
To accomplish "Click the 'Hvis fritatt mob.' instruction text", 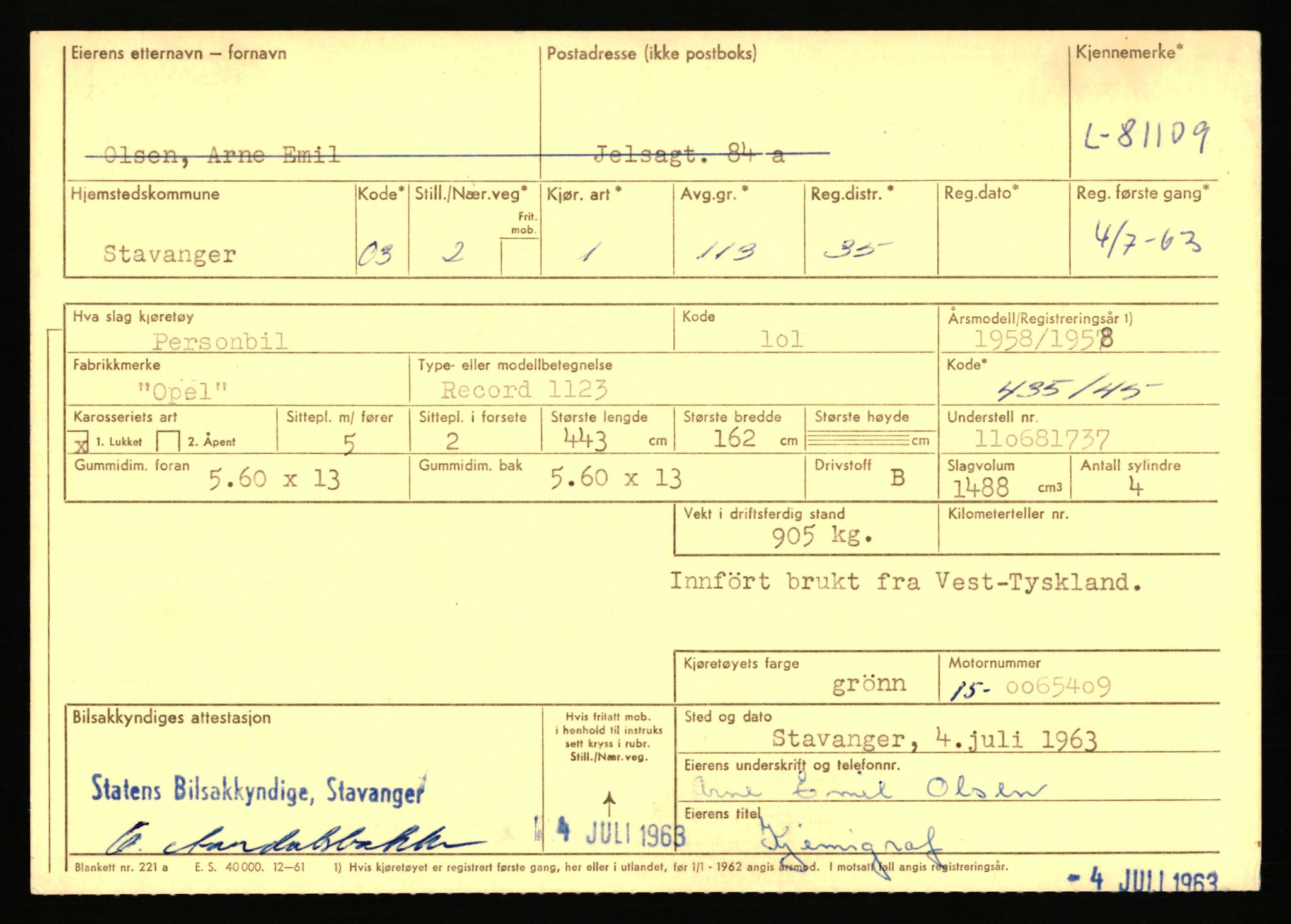I will tap(609, 737).
